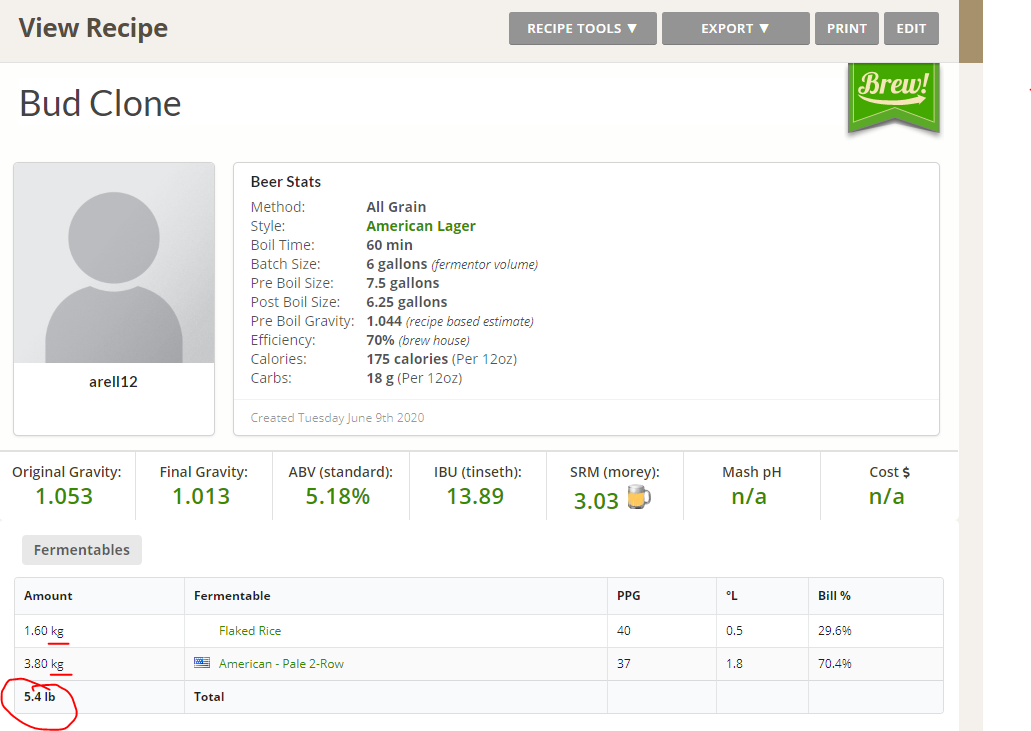Viewport: 1031px width, 731px height.
Task: Click the Edit button
Action: (910, 29)
